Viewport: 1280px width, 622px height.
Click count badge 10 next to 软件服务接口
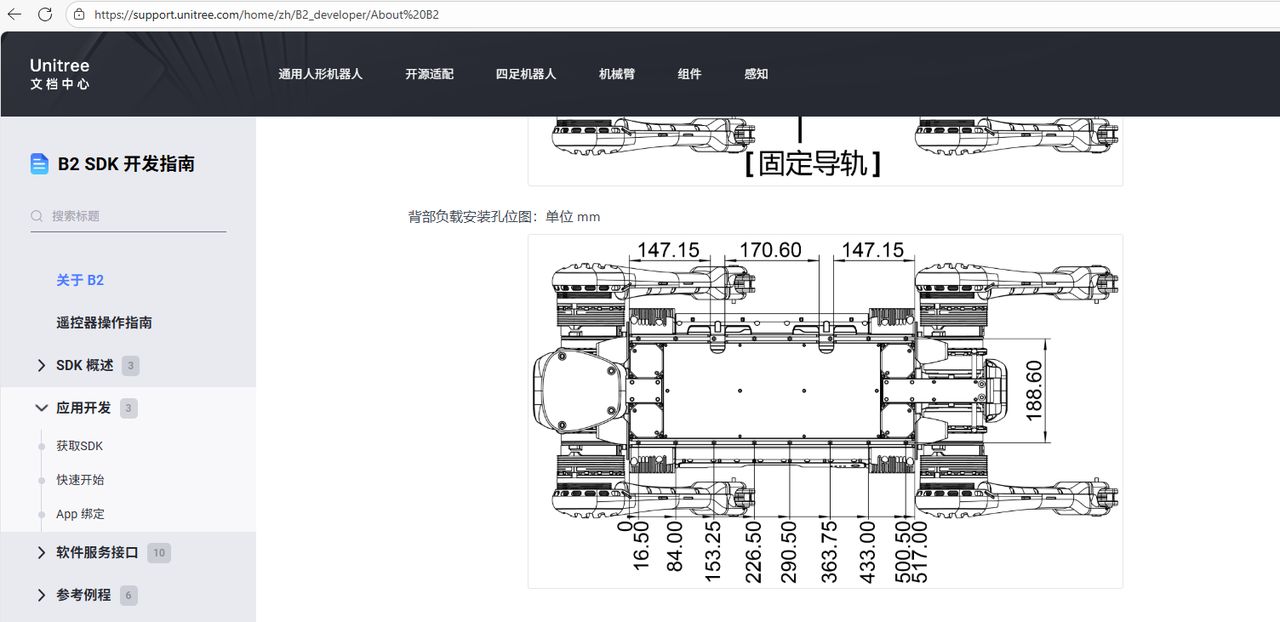pos(158,553)
